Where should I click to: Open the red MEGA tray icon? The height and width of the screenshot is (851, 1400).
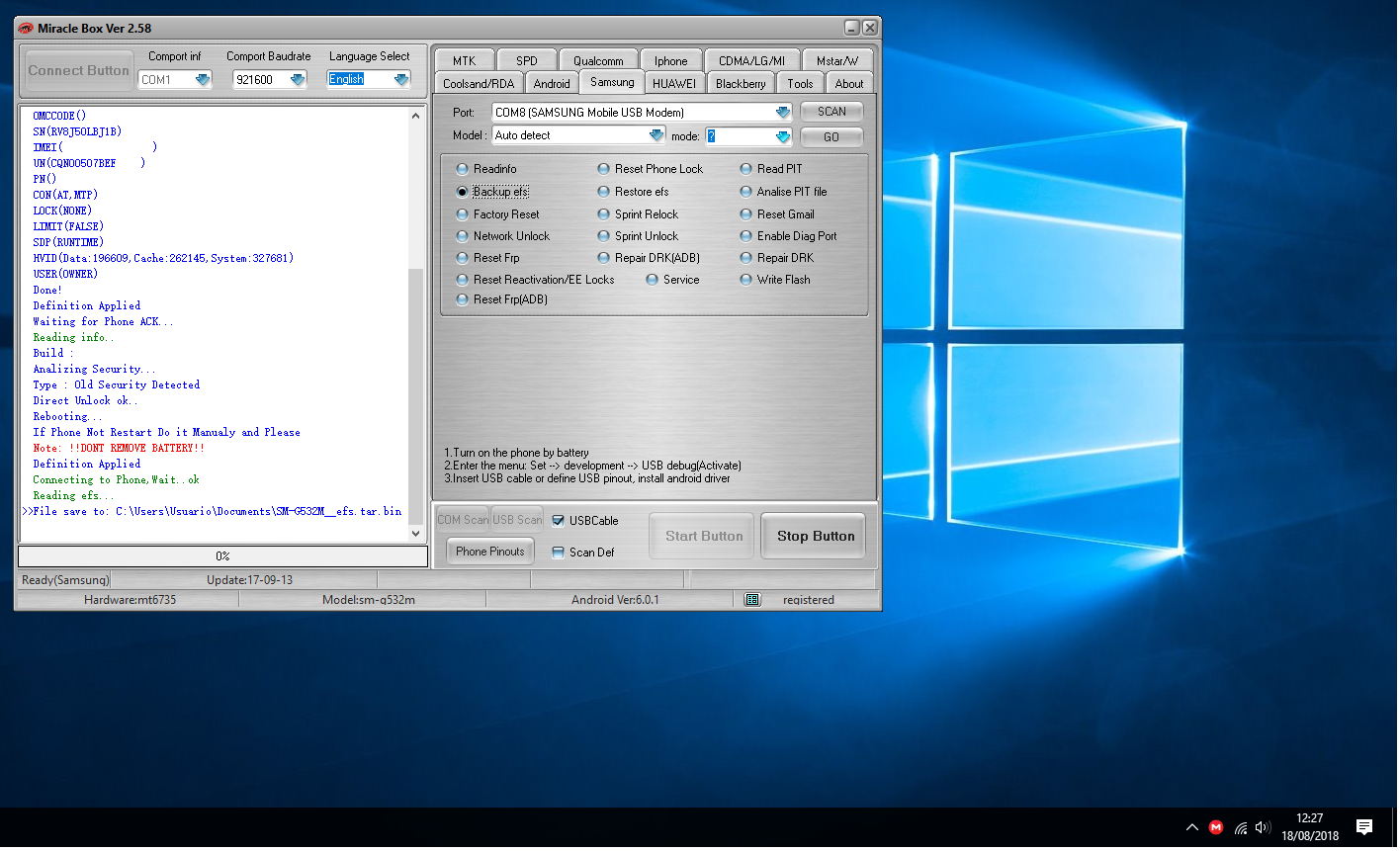(x=1216, y=827)
